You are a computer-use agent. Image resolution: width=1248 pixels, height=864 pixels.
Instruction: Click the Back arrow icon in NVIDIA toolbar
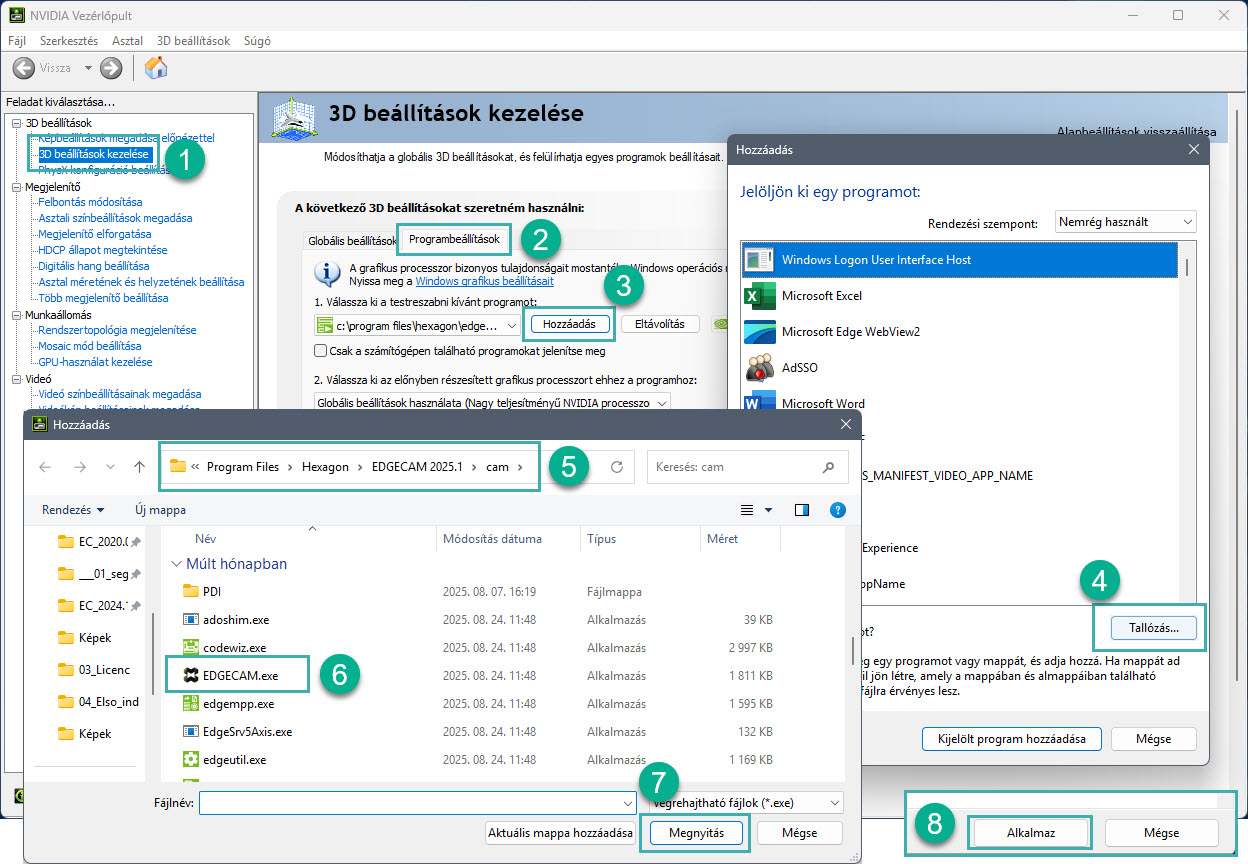[x=24, y=68]
